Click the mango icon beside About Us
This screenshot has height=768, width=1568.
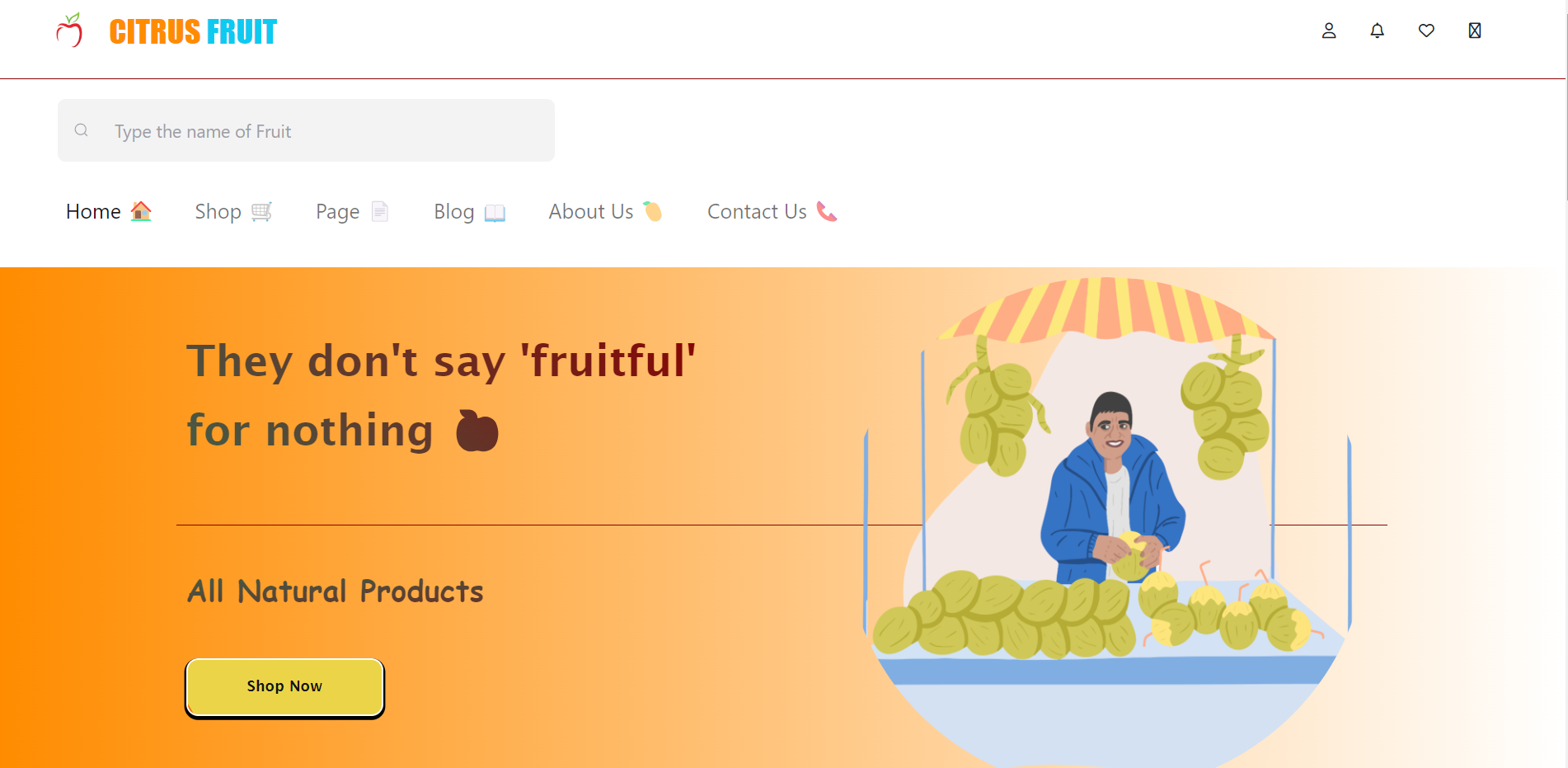coord(652,212)
